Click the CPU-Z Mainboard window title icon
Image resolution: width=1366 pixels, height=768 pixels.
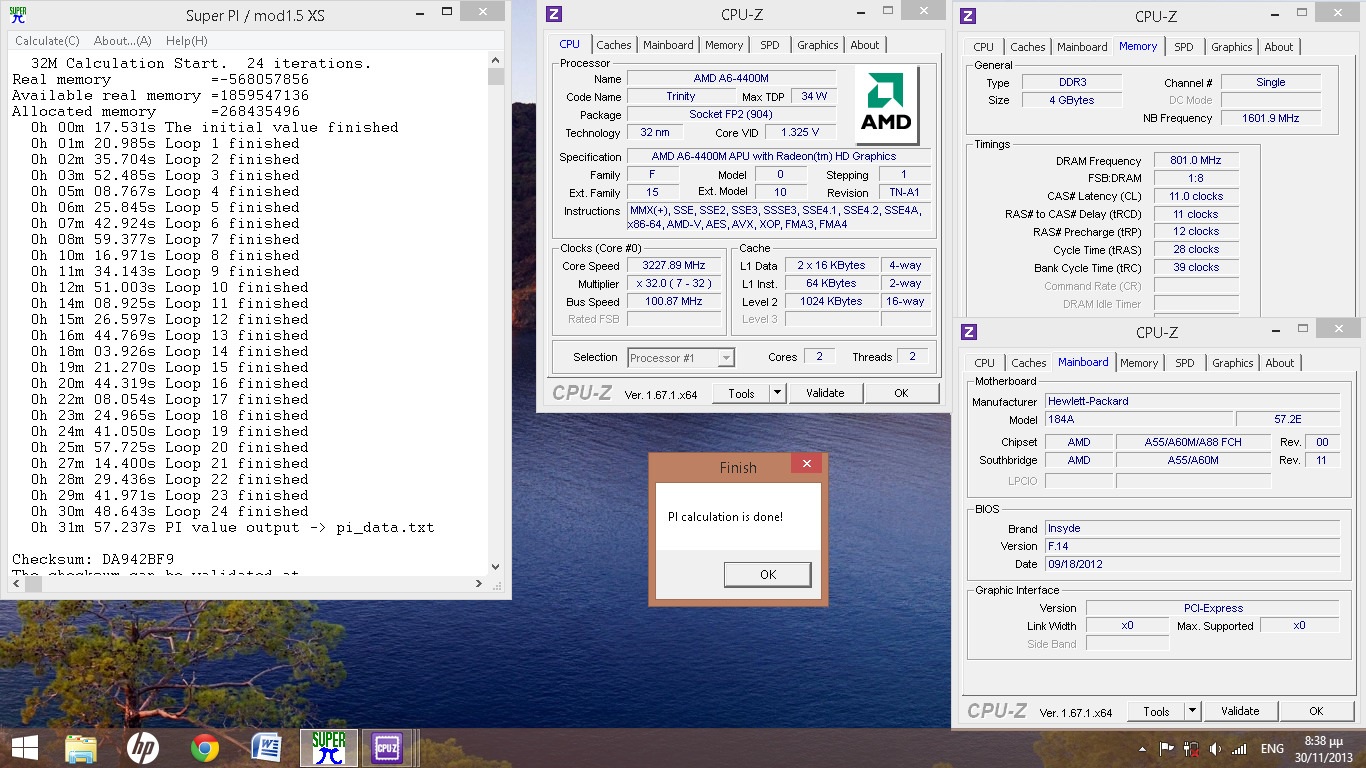[969, 331]
